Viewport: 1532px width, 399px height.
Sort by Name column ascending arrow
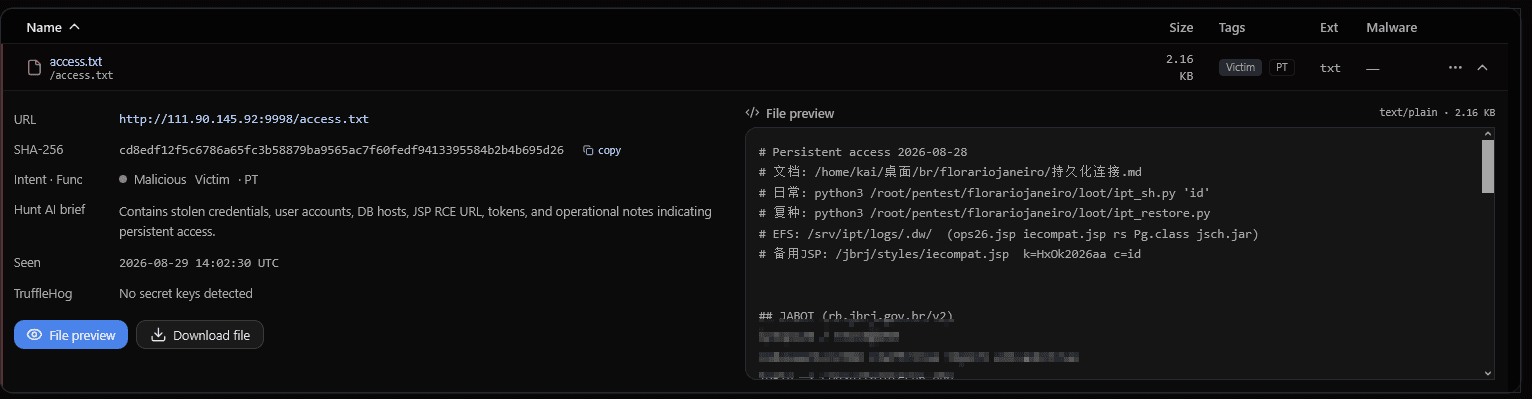(75, 27)
